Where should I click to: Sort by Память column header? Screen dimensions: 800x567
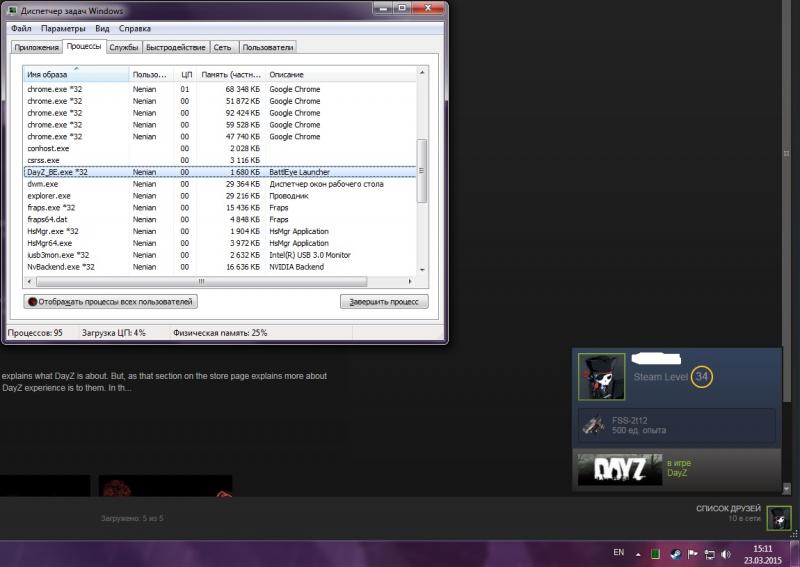[229, 75]
